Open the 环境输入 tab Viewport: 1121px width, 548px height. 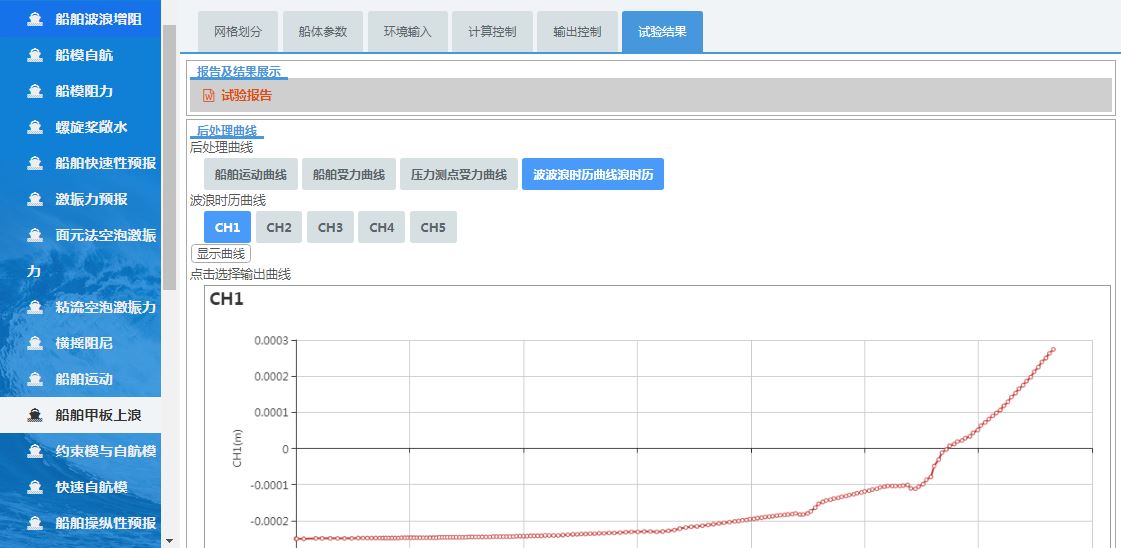coord(407,32)
